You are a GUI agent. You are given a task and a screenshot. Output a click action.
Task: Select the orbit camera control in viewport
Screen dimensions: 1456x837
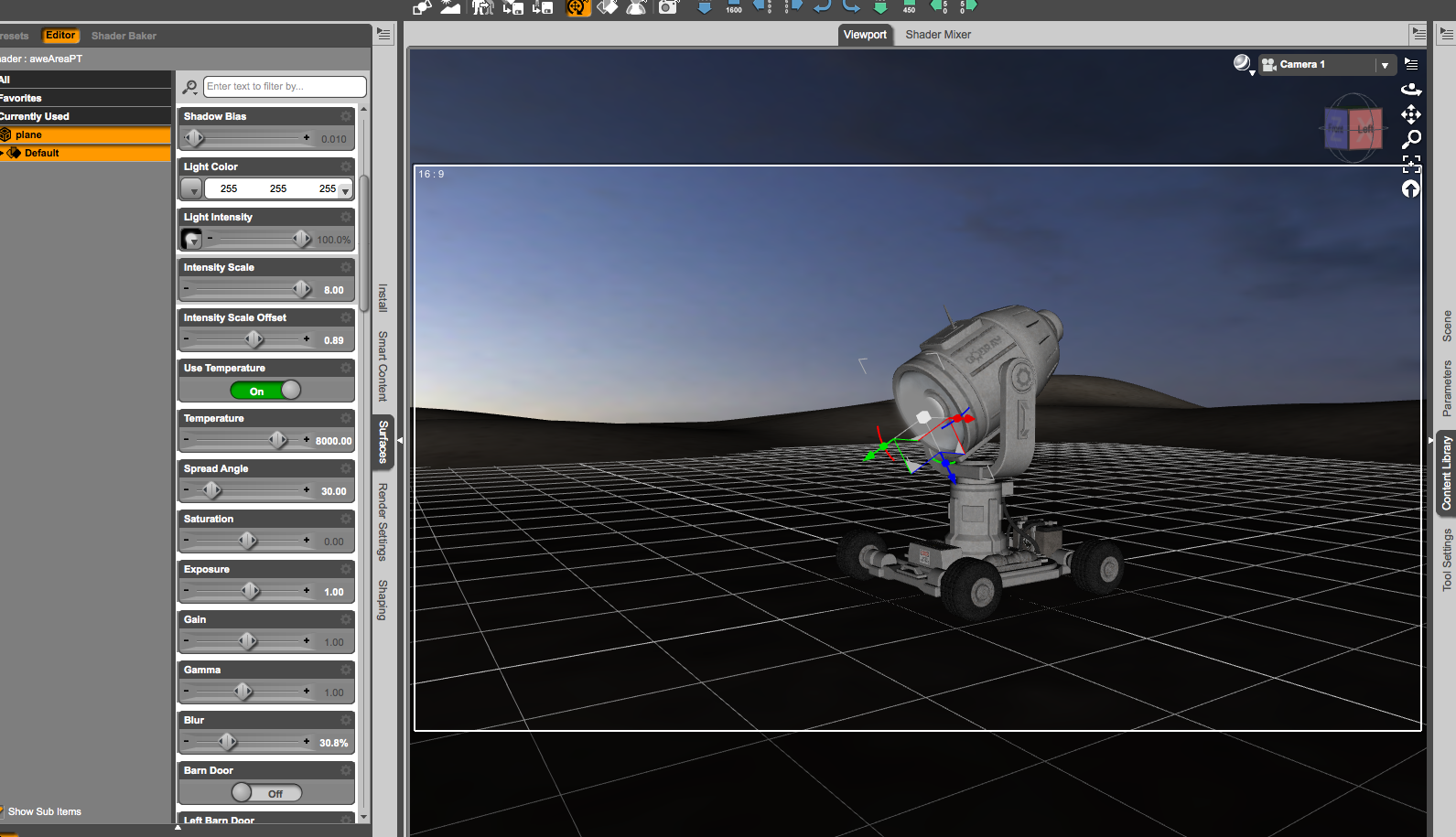(1411, 90)
